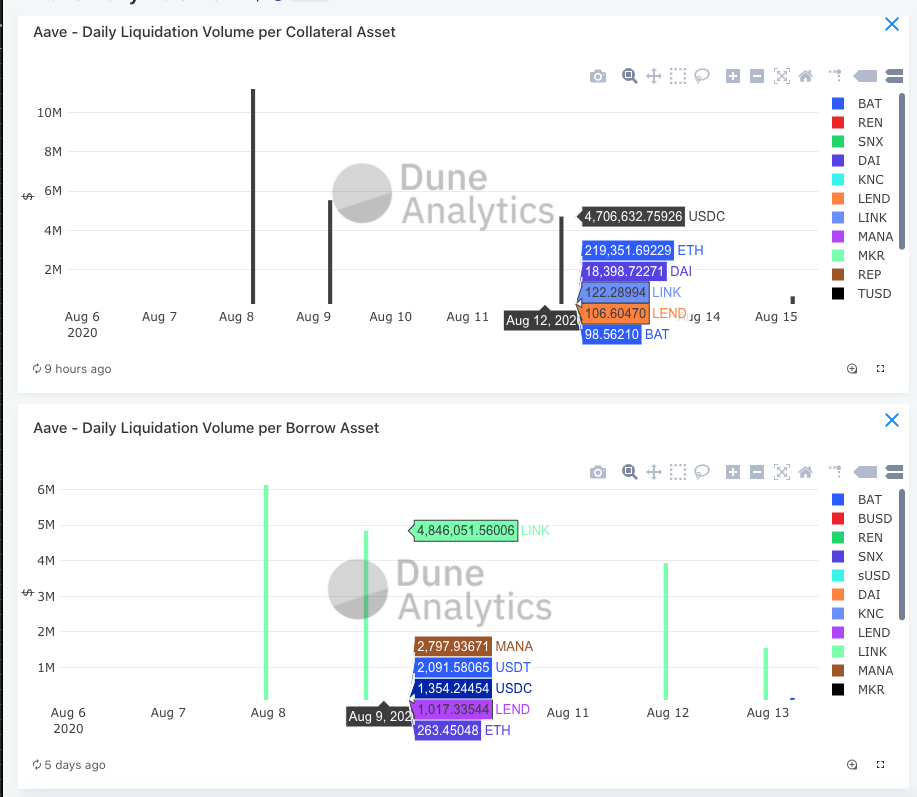Close the Borrow Asset chart panel
Screen dimensions: 917x797
(892, 420)
